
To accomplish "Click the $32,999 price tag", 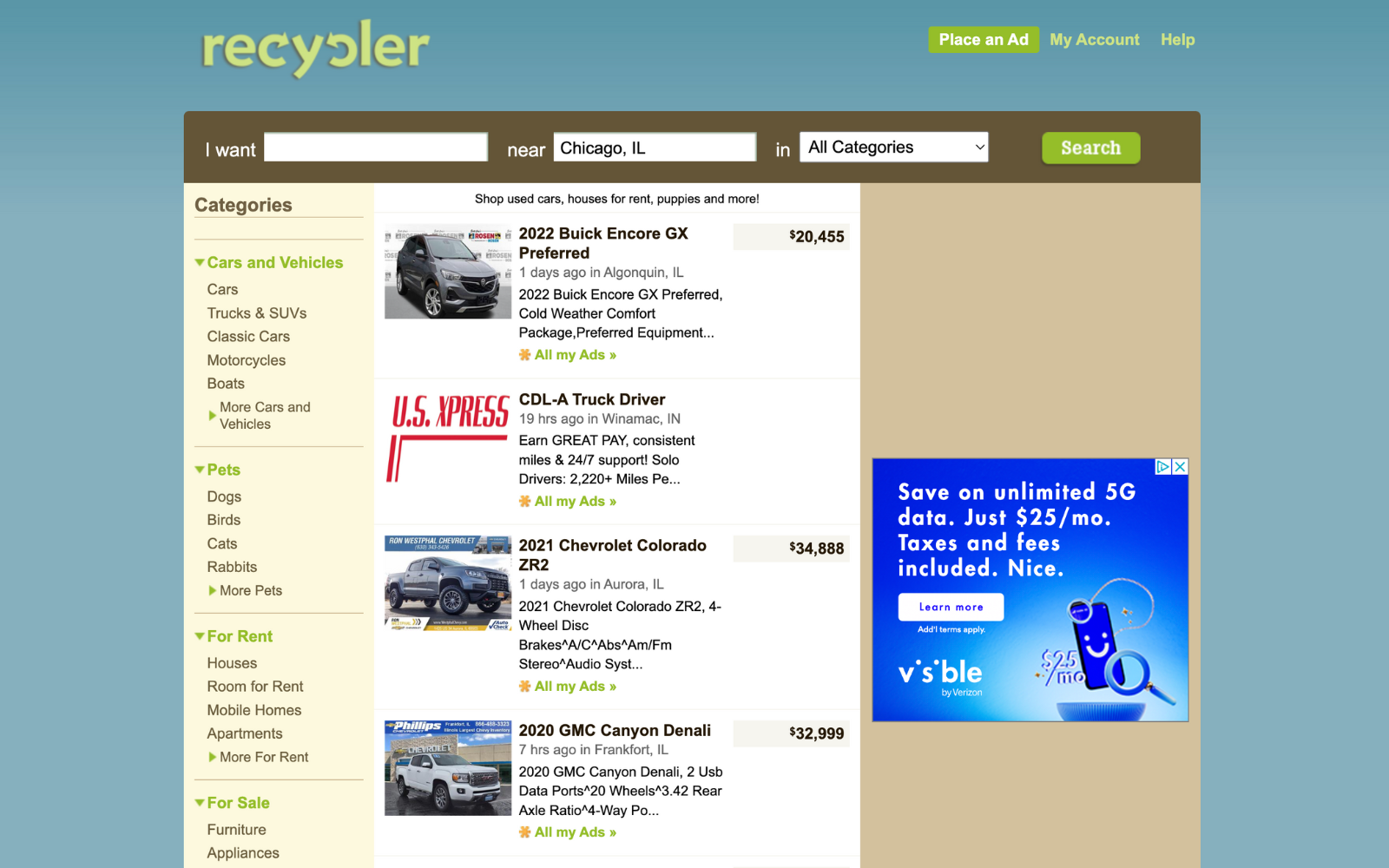I will (792, 733).
